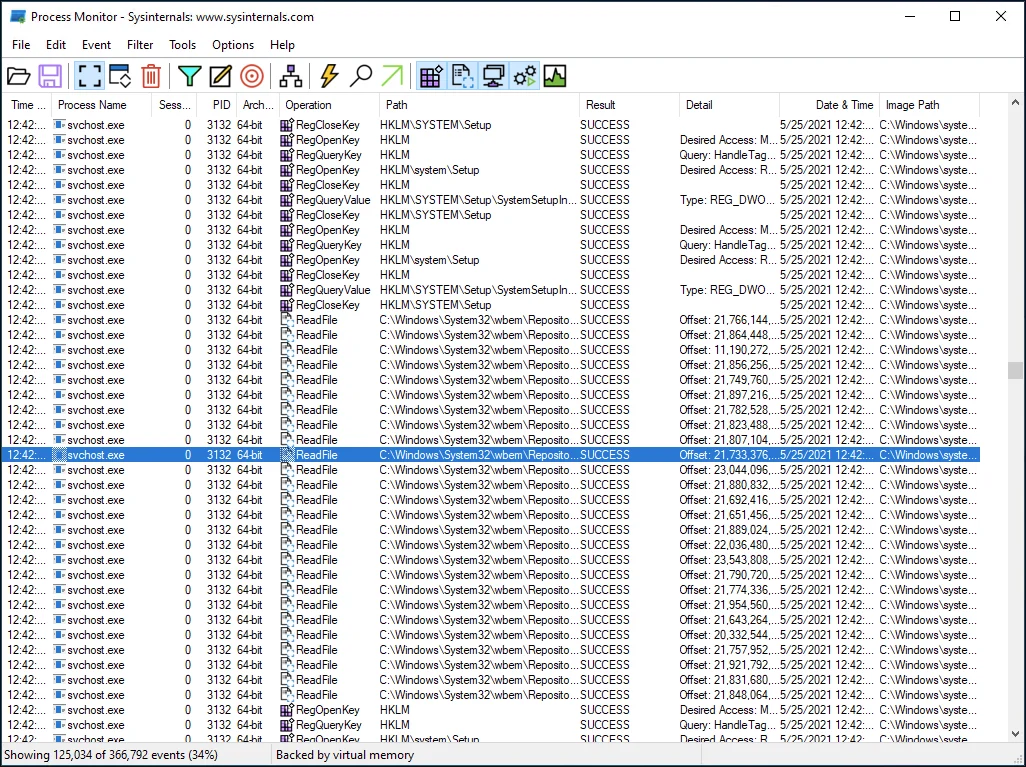Screen dimensions: 1026x767
Task: Click the Open folder toolbar icon
Action: (x=19, y=77)
